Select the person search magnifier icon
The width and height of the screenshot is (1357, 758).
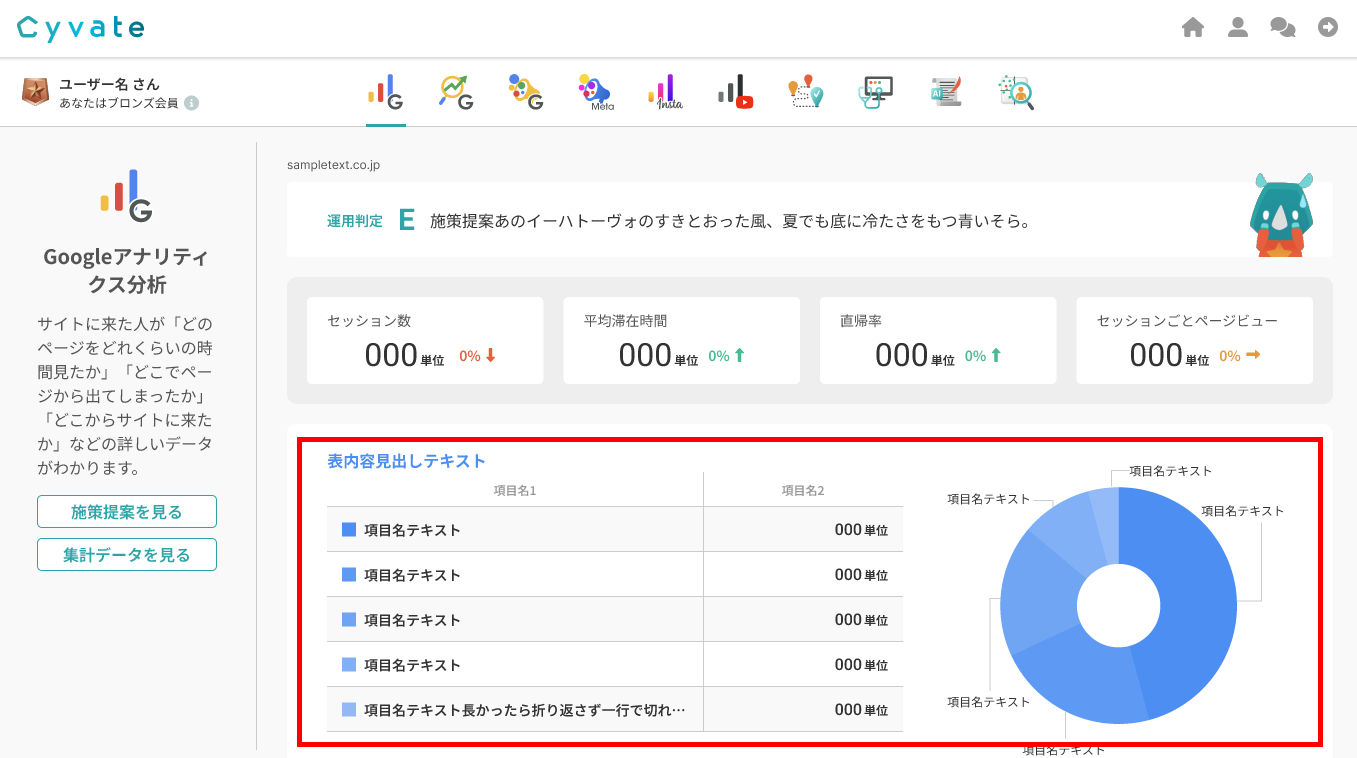click(x=1016, y=92)
